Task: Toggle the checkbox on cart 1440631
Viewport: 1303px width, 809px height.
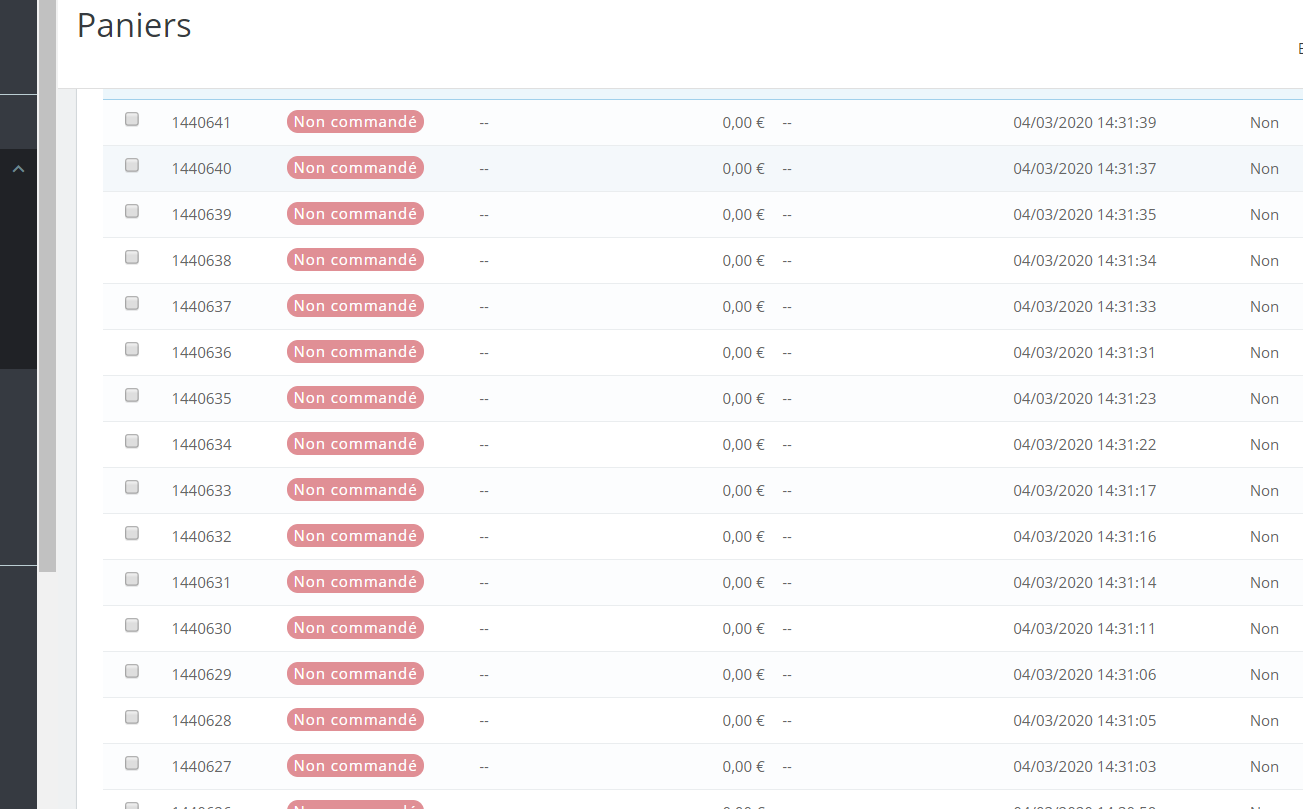Action: (132, 579)
